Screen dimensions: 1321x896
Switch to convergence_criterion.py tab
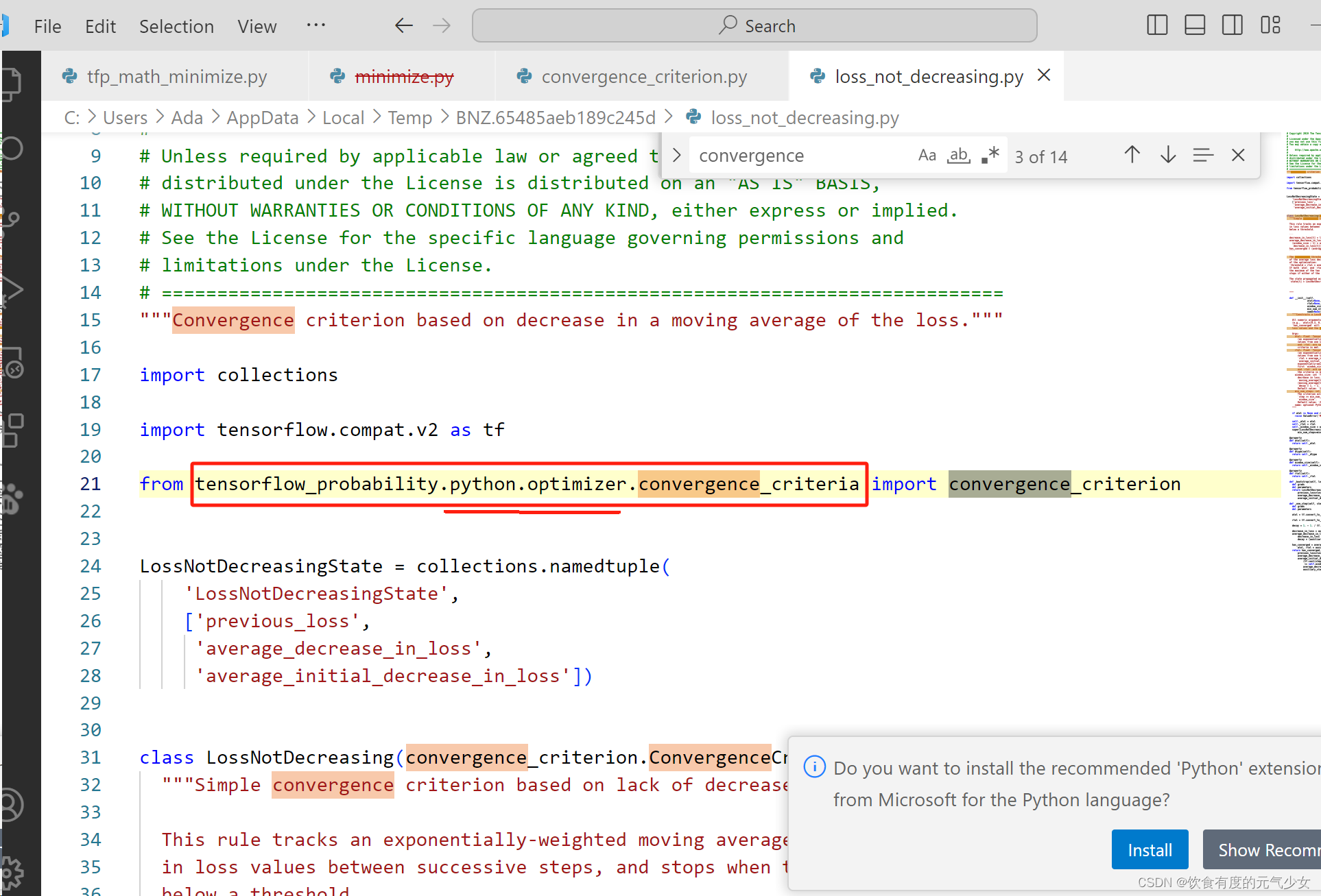pyautogui.click(x=643, y=76)
